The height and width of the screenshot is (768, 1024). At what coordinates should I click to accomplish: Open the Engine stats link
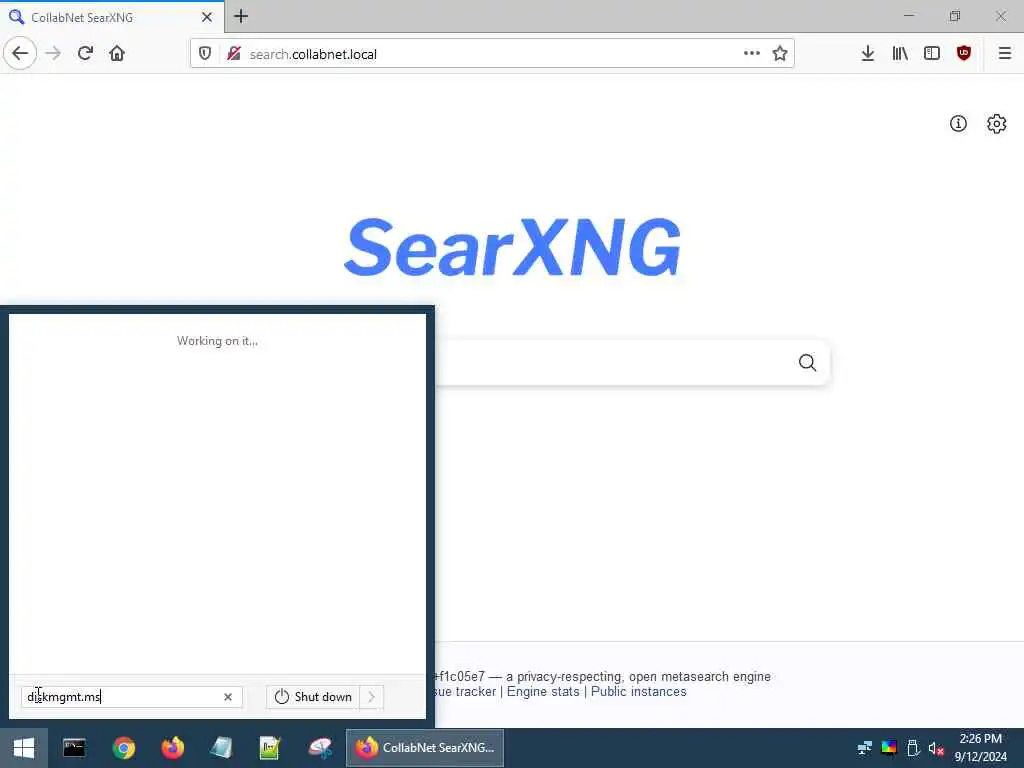(x=543, y=692)
